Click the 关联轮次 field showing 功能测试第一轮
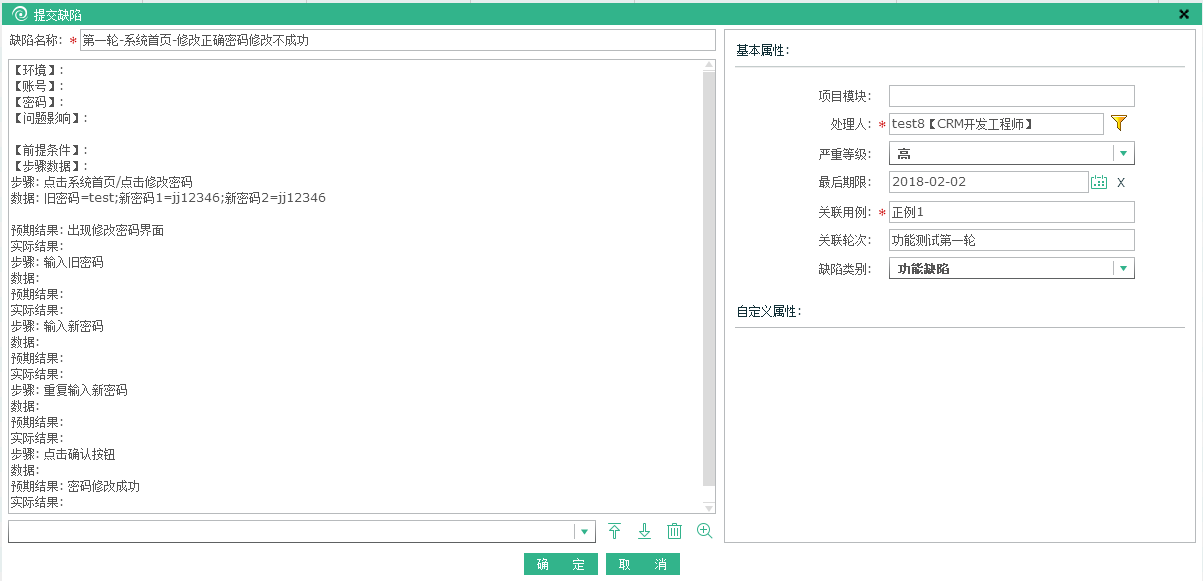The image size is (1203, 581). (x=1010, y=239)
